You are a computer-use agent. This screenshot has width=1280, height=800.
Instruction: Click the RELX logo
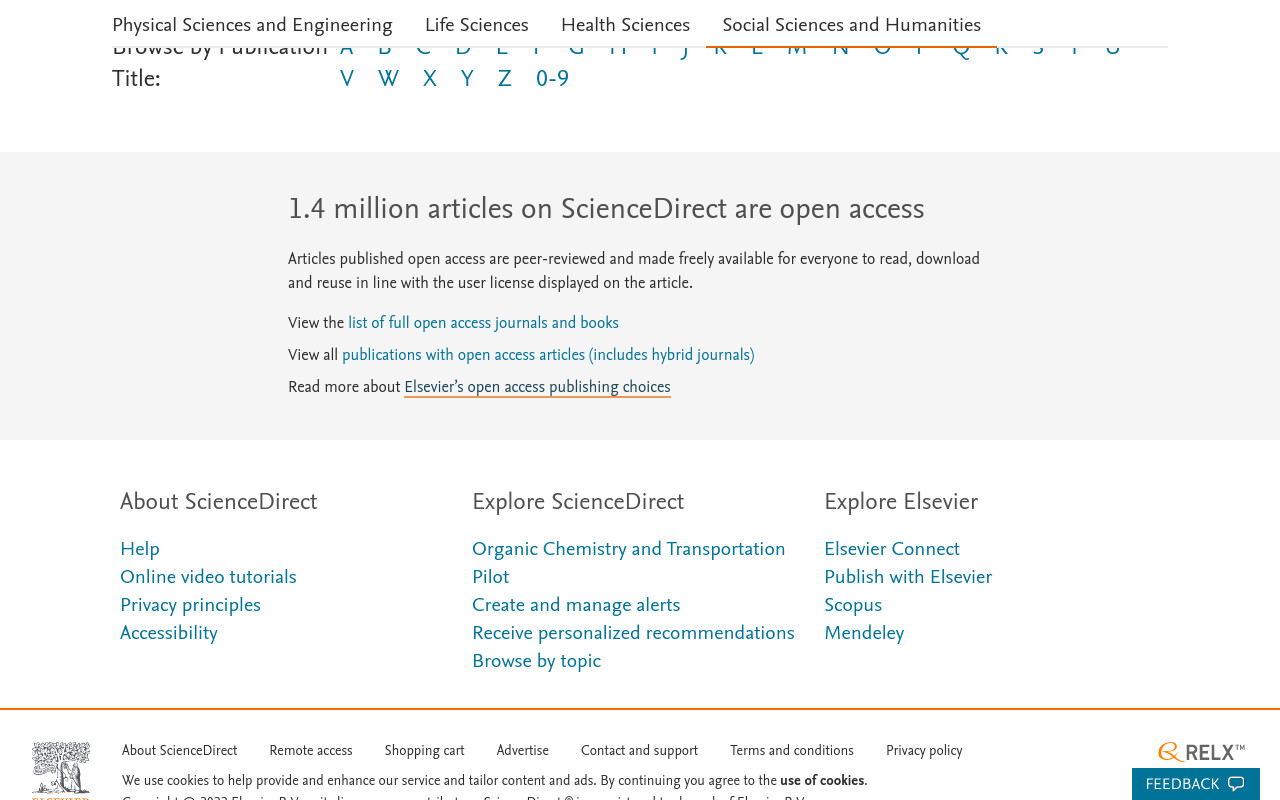click(1201, 752)
